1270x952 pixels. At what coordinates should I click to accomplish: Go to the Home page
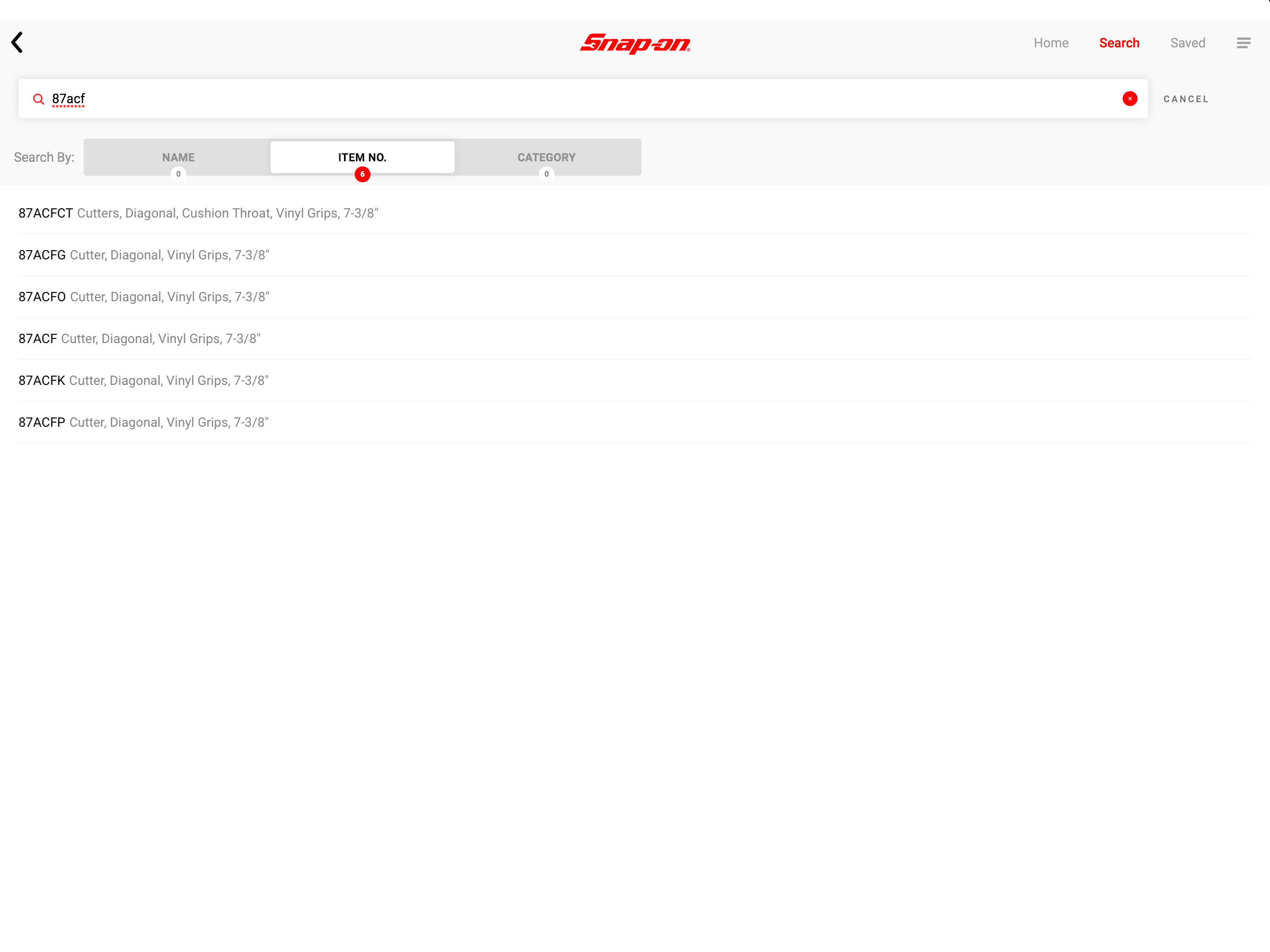pyautogui.click(x=1051, y=43)
